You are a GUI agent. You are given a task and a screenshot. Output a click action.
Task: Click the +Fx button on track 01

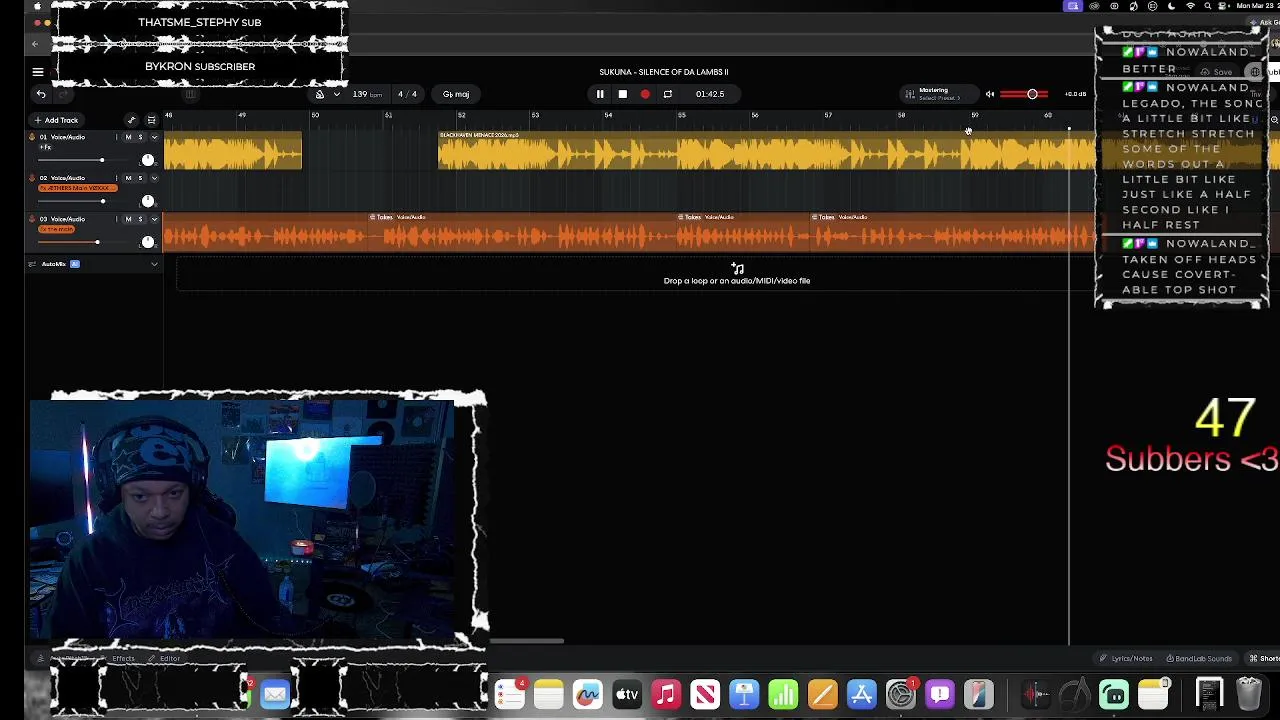(45, 147)
